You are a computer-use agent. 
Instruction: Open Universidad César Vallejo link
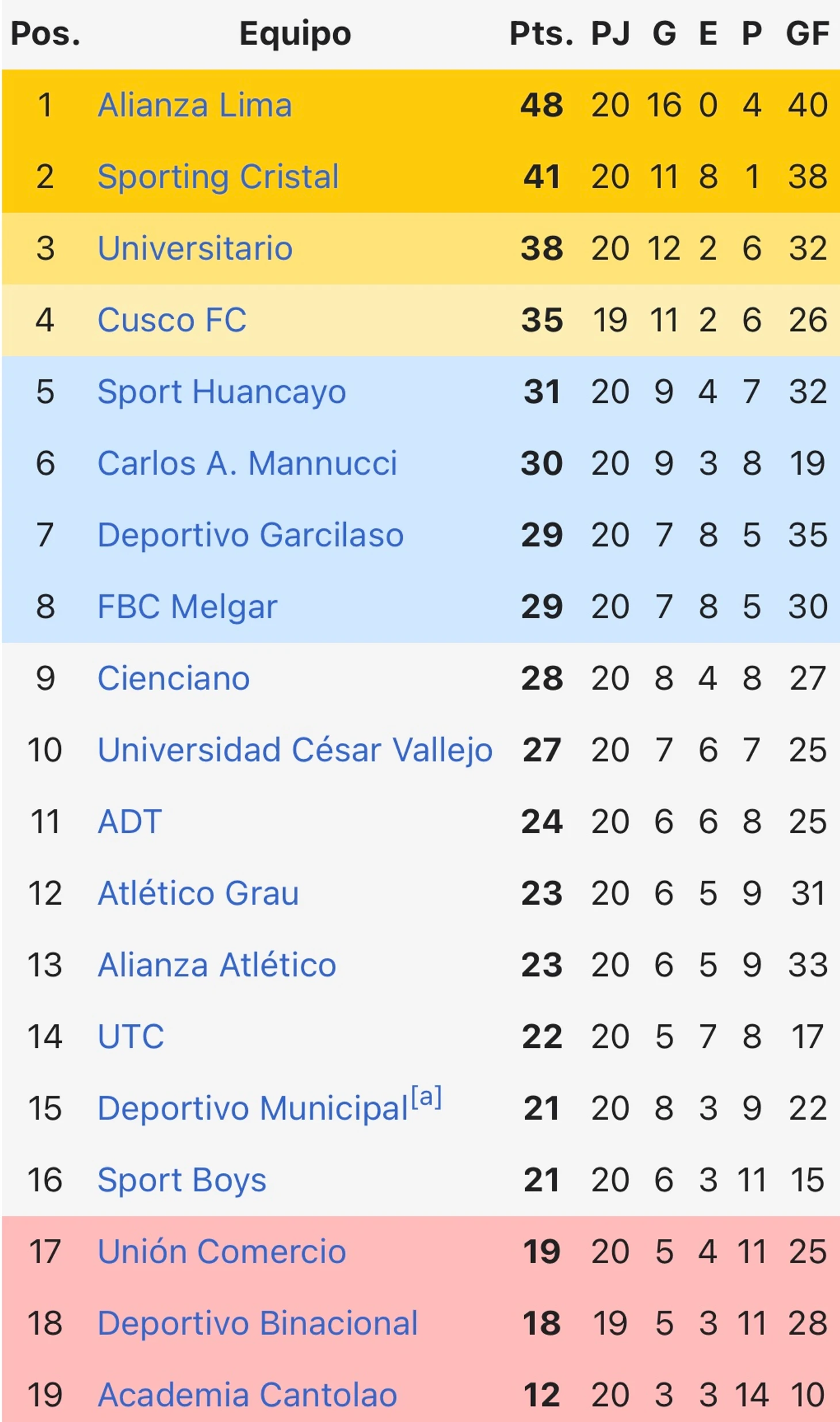(295, 750)
